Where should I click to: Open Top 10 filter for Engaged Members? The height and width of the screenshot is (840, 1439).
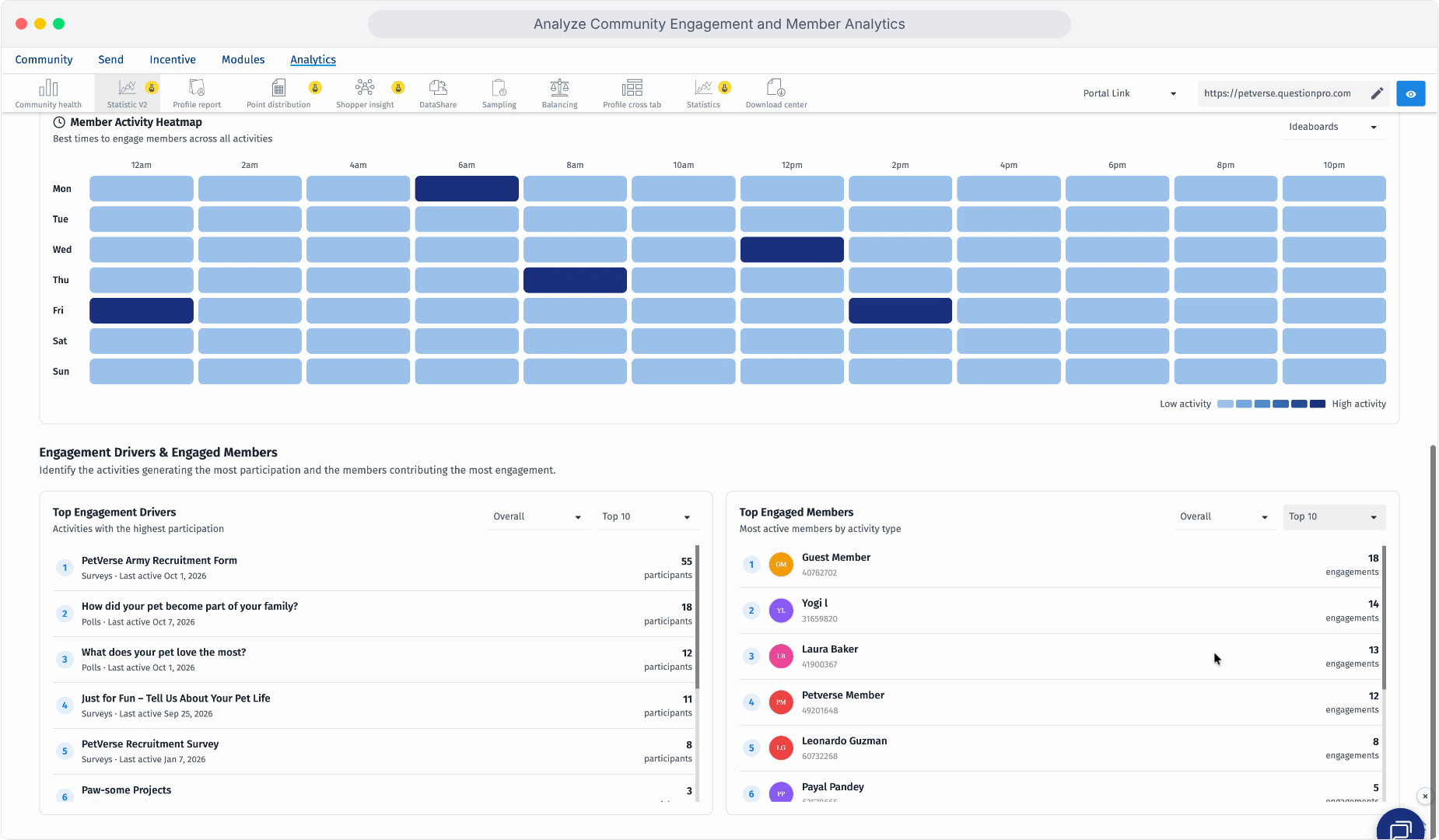click(1333, 517)
